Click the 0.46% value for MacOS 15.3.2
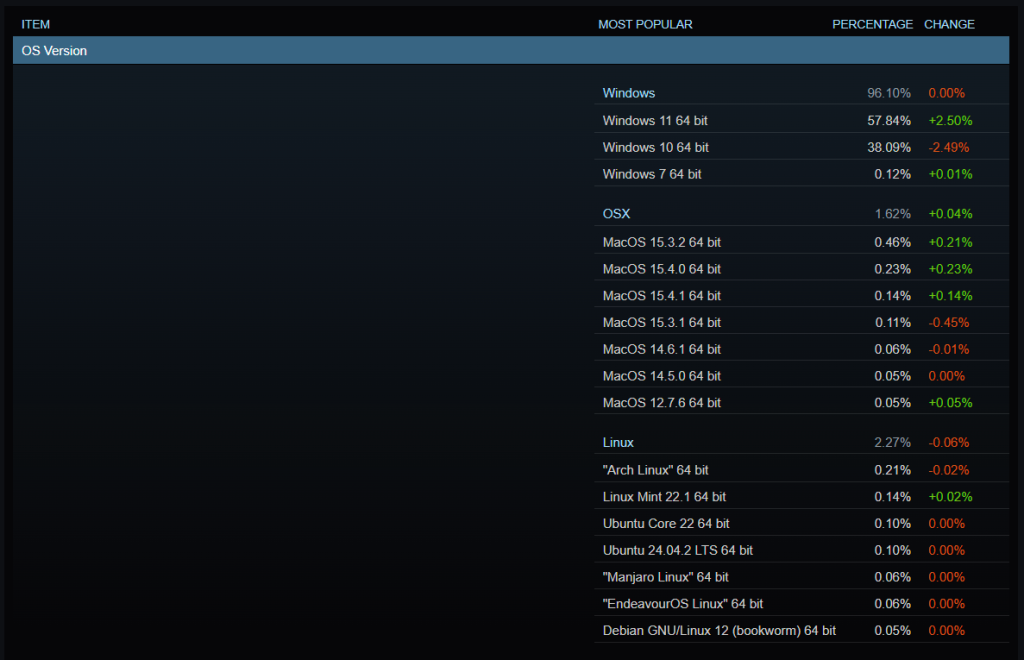This screenshot has height=660, width=1024. coord(892,242)
